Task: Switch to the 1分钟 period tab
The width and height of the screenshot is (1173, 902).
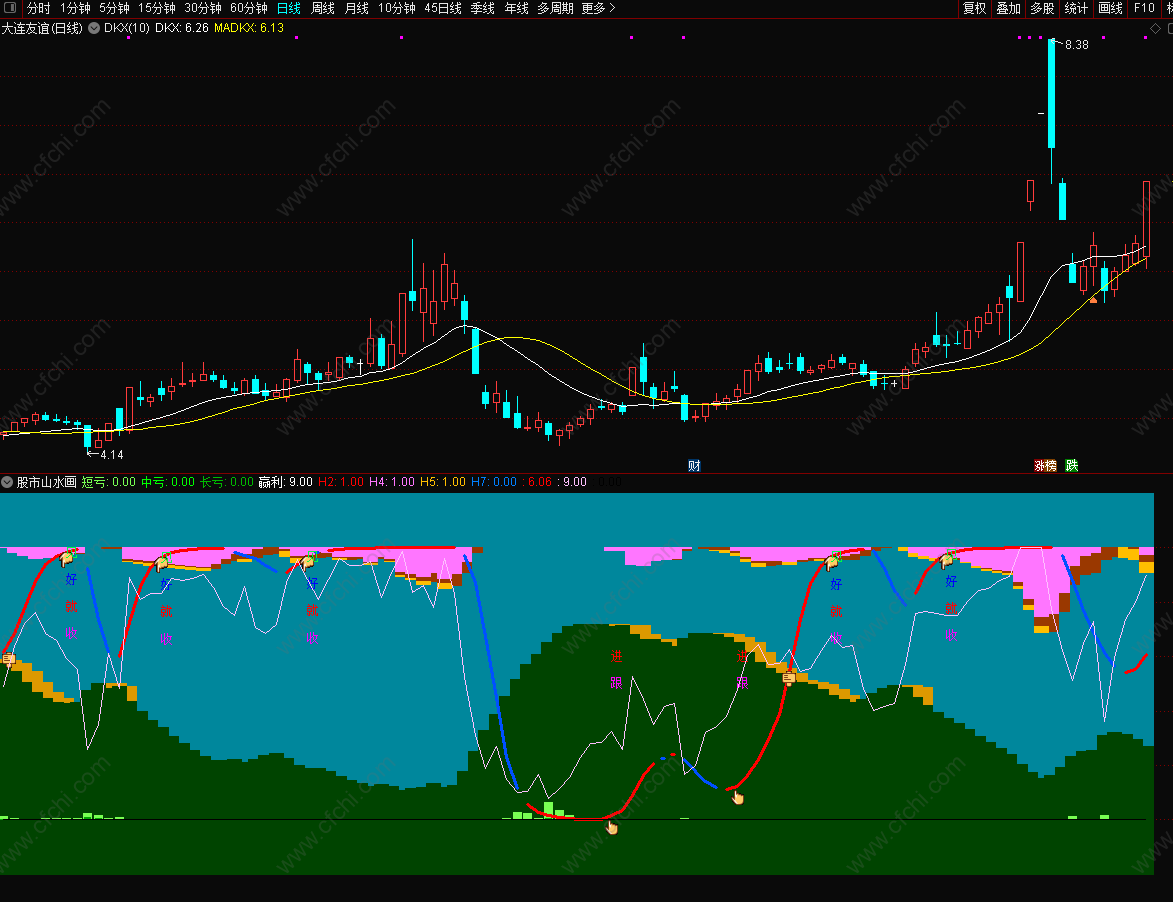Action: (x=75, y=8)
